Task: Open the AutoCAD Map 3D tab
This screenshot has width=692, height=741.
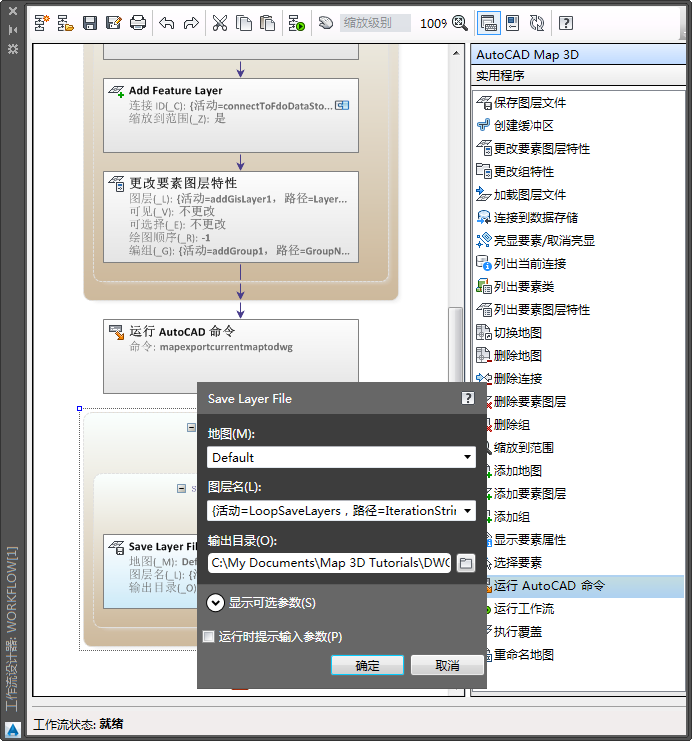Action: 578,55
